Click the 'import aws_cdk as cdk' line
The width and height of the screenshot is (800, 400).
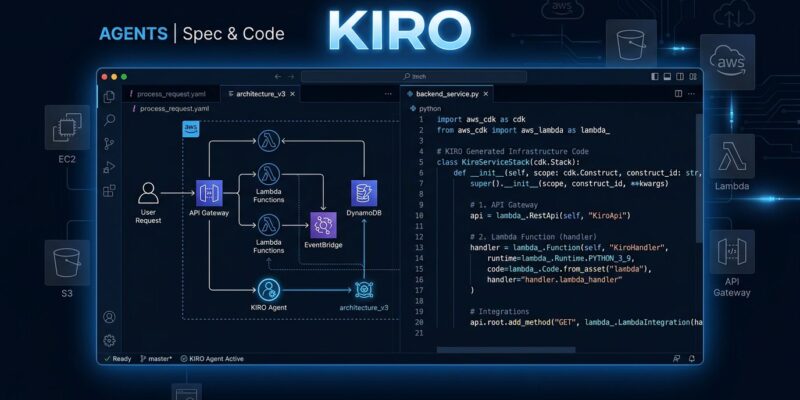(x=481, y=119)
